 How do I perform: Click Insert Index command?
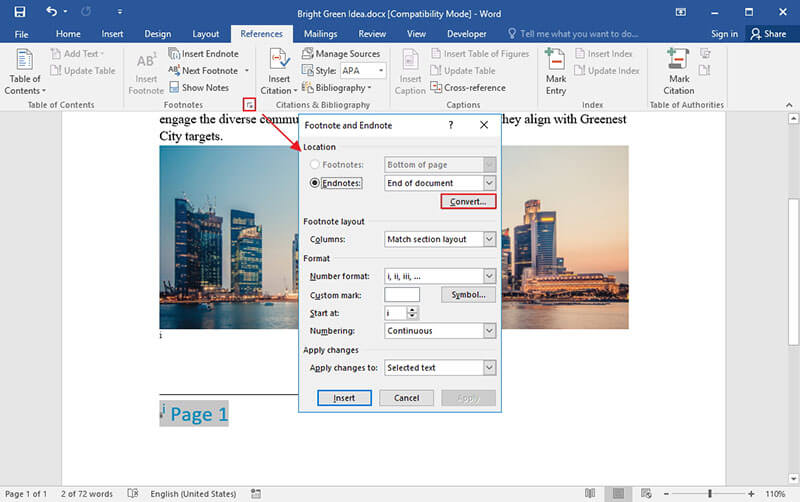click(604, 54)
